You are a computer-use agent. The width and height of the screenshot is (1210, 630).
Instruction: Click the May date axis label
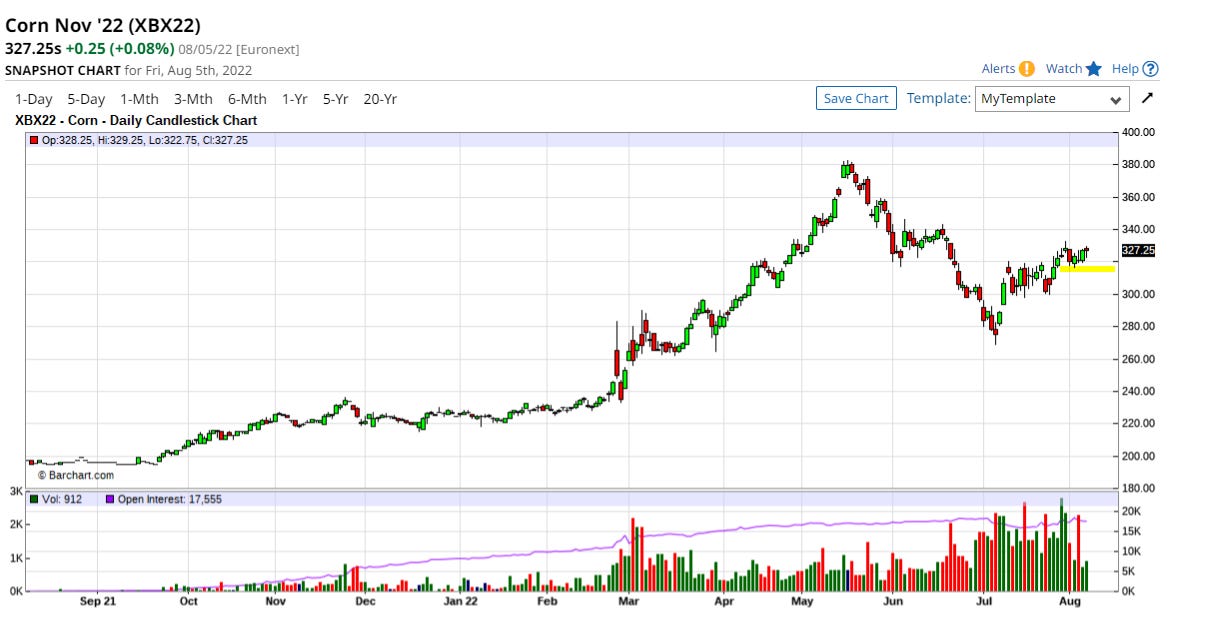click(x=803, y=601)
